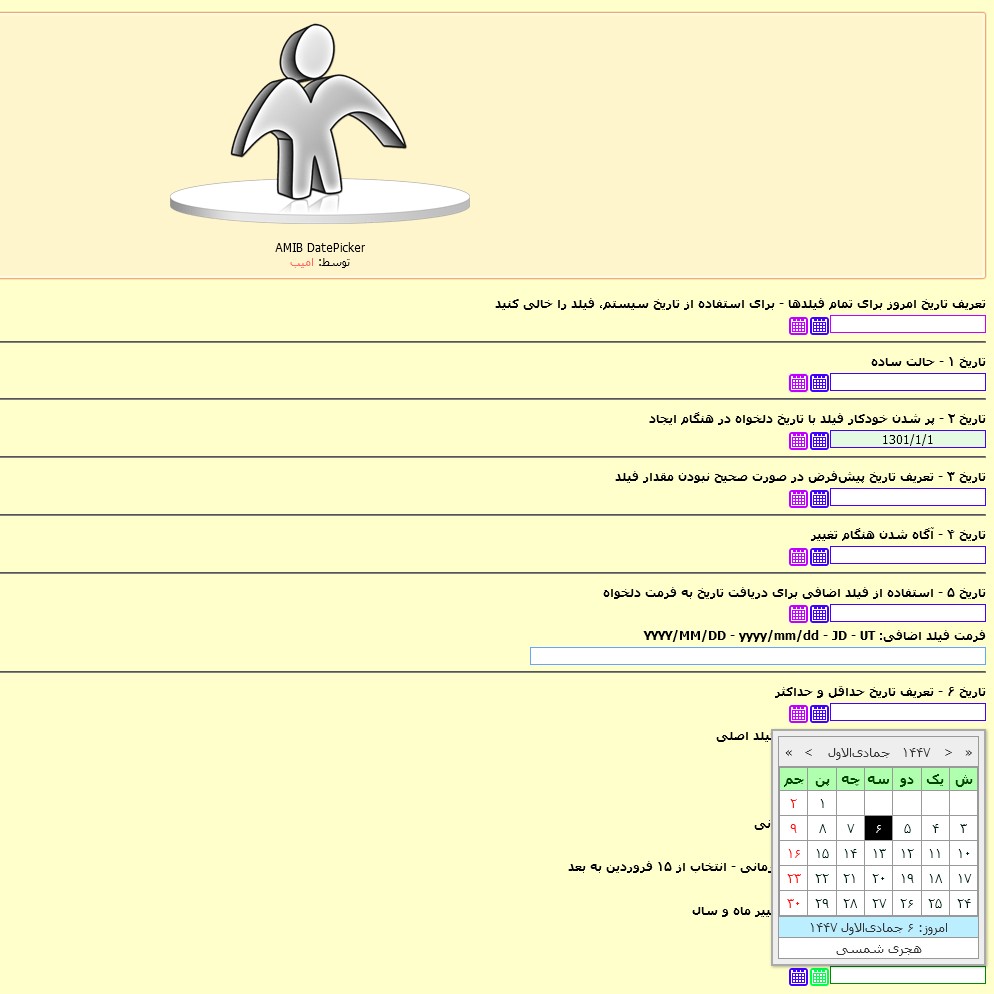This screenshot has width=994, height=994.
Task: Click the header "جمادی‌الاول ۱۴۴۷" in the picker
Action: (x=880, y=752)
